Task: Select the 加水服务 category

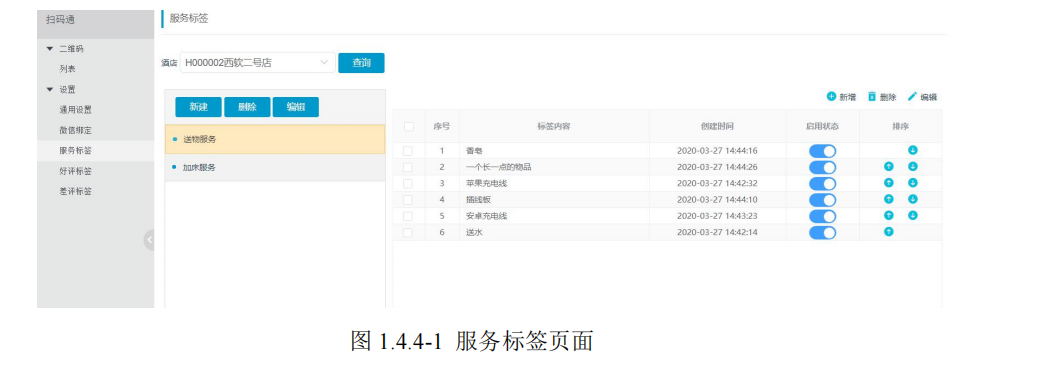Action: point(275,167)
